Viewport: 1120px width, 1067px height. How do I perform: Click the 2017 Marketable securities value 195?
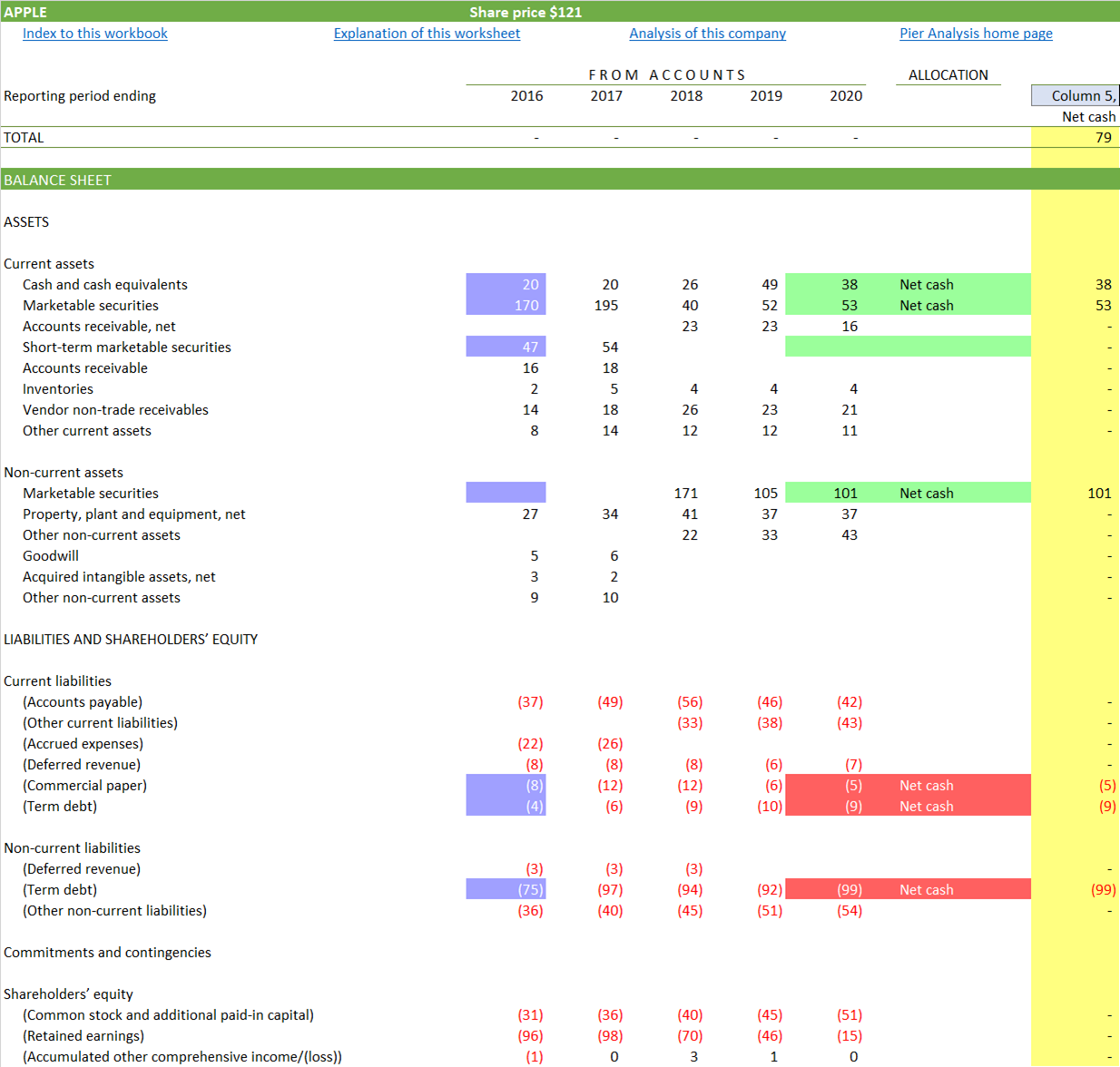606,306
